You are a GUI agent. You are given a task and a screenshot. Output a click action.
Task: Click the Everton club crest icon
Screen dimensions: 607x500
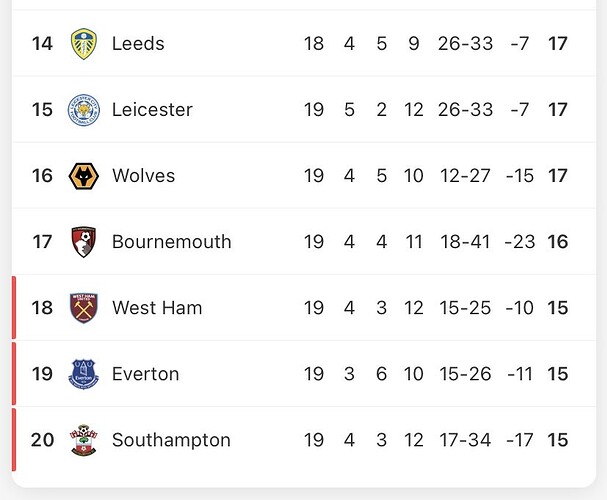coord(83,374)
